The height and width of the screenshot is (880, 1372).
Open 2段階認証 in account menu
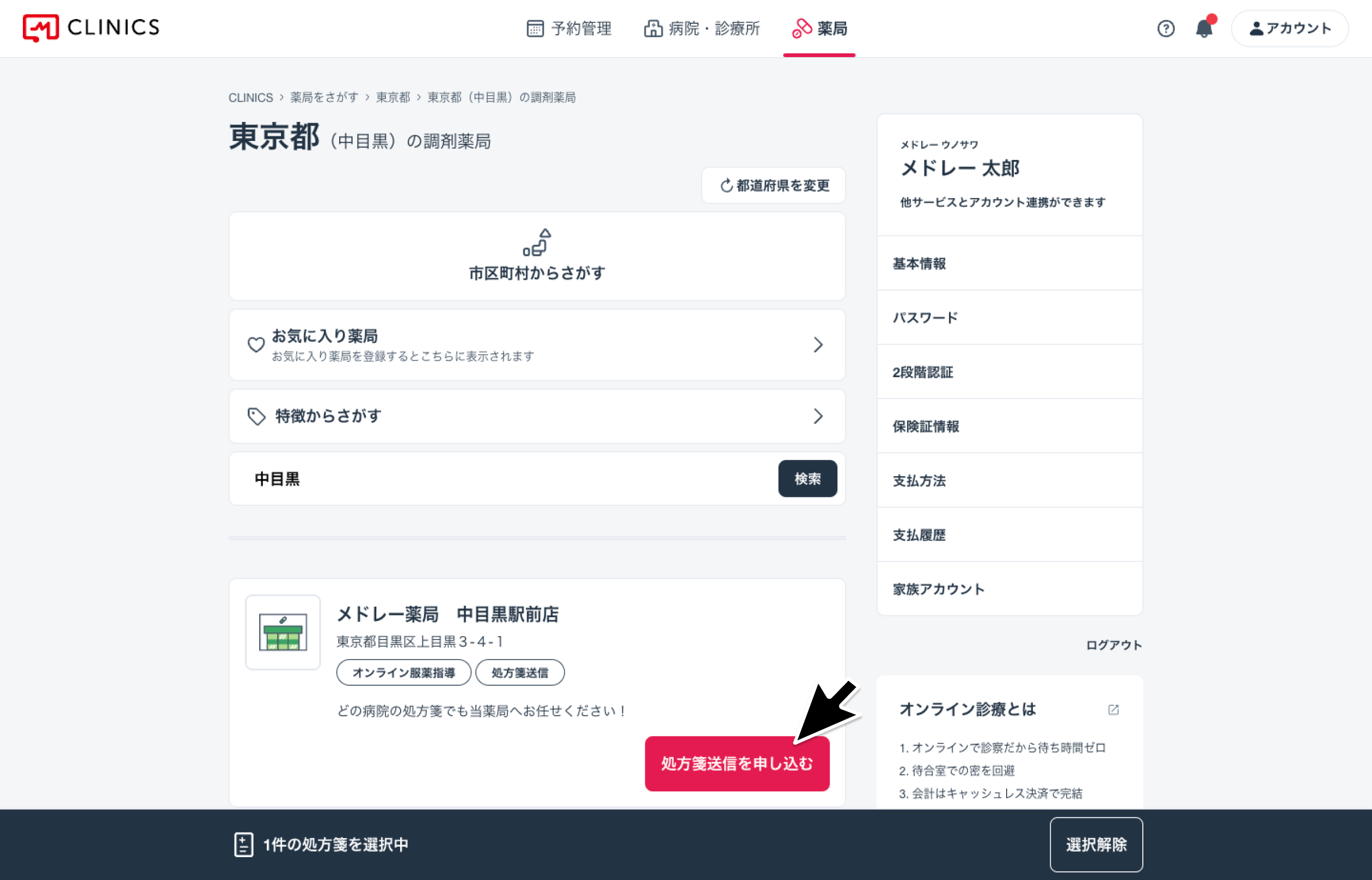tap(1009, 372)
